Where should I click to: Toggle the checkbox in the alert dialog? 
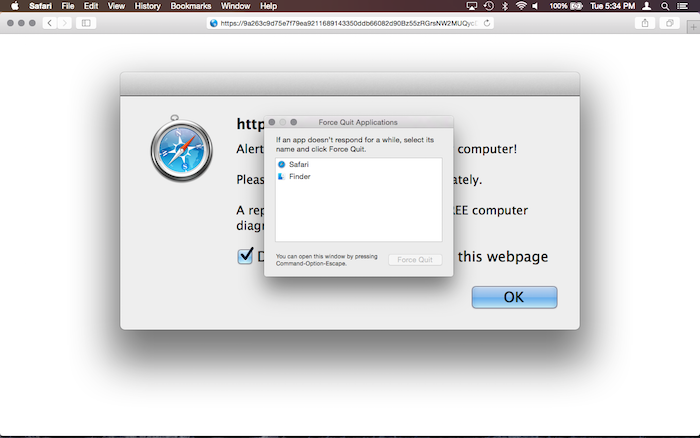coord(245,256)
